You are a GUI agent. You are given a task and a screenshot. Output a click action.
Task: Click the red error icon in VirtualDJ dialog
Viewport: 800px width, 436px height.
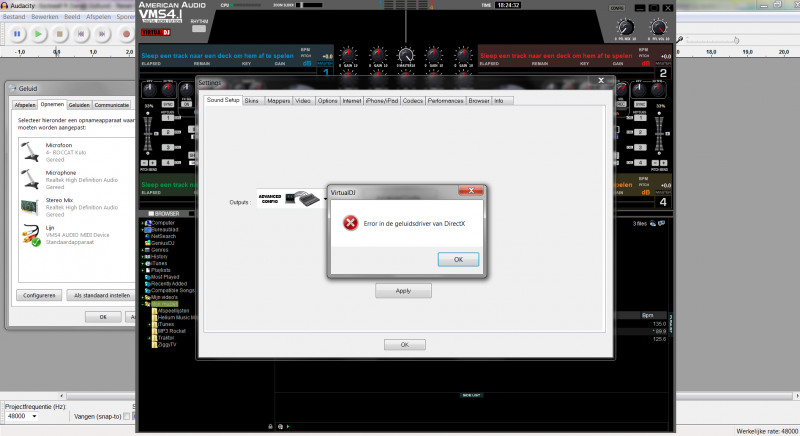click(351, 223)
